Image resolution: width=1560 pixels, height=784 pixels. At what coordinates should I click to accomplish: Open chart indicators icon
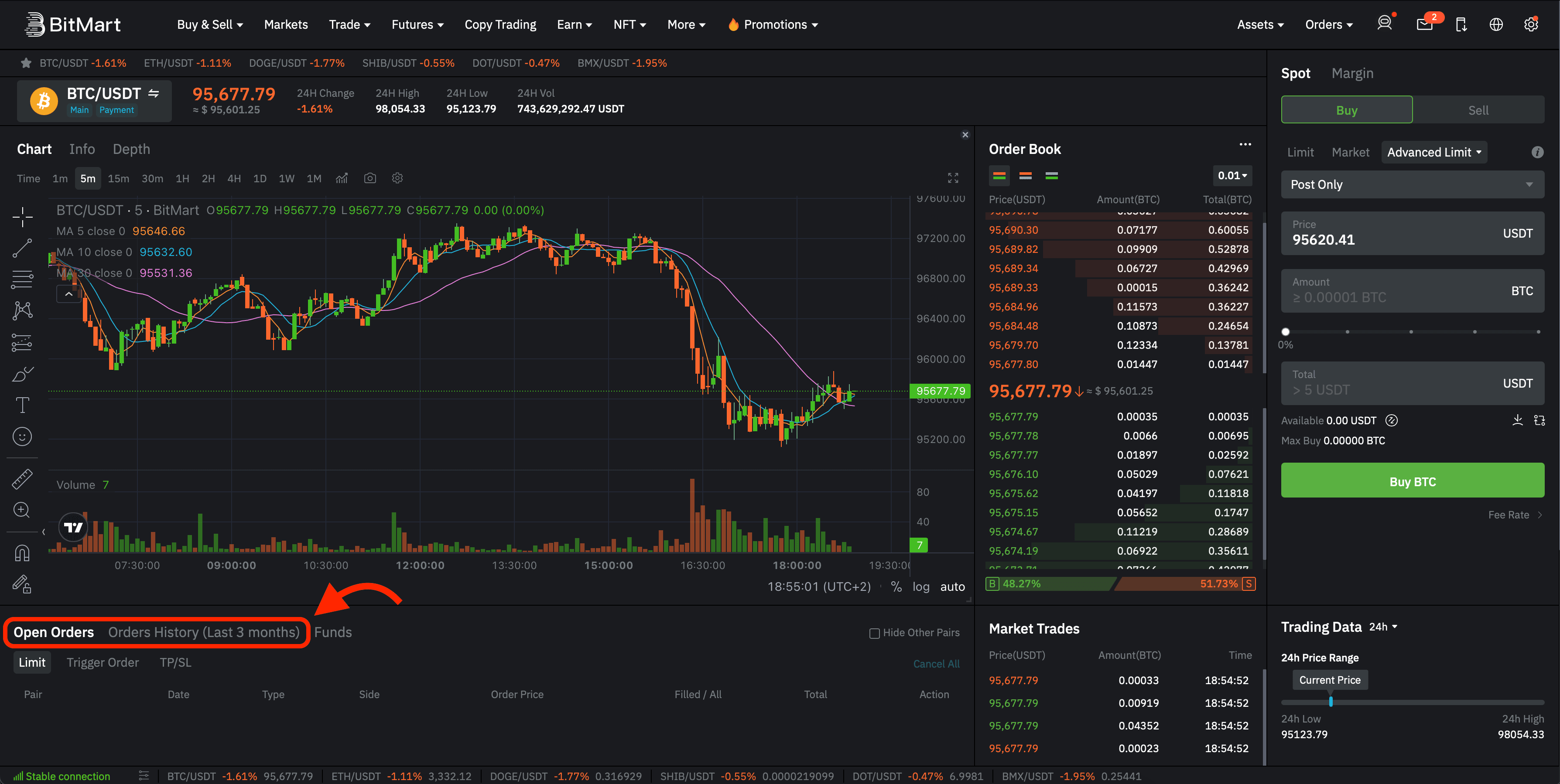(x=342, y=178)
